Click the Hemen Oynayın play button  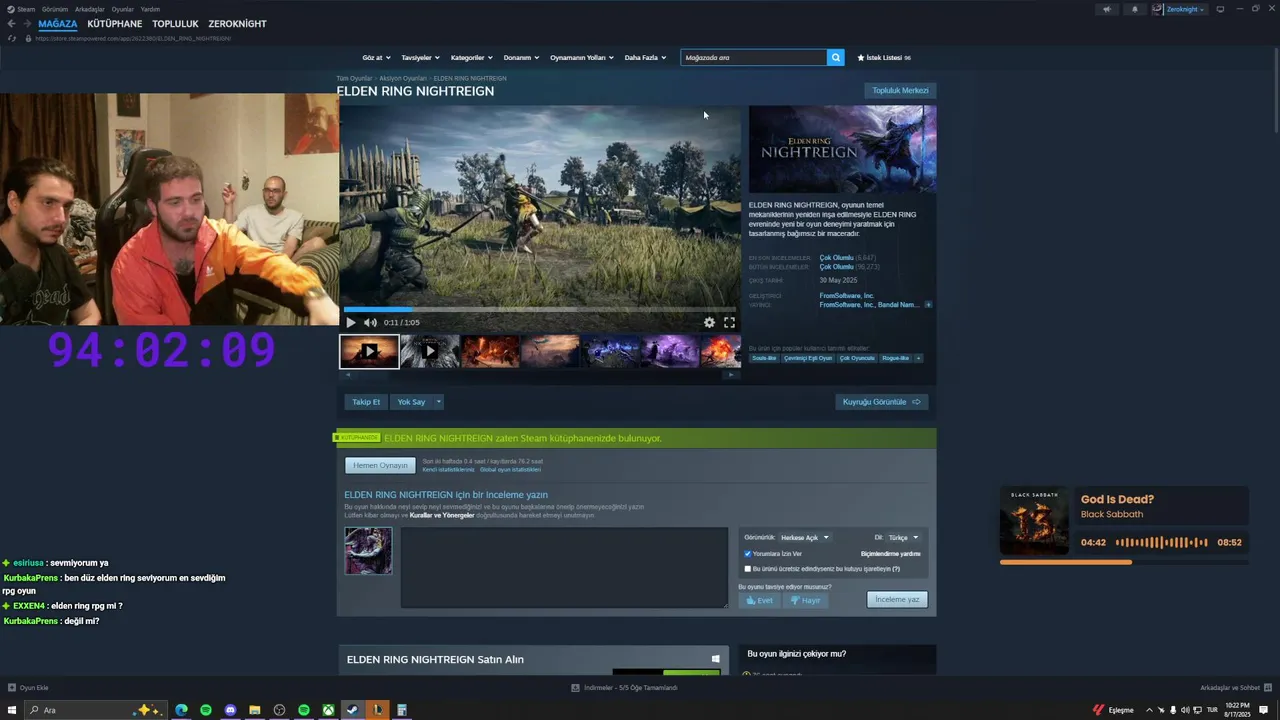pos(380,465)
